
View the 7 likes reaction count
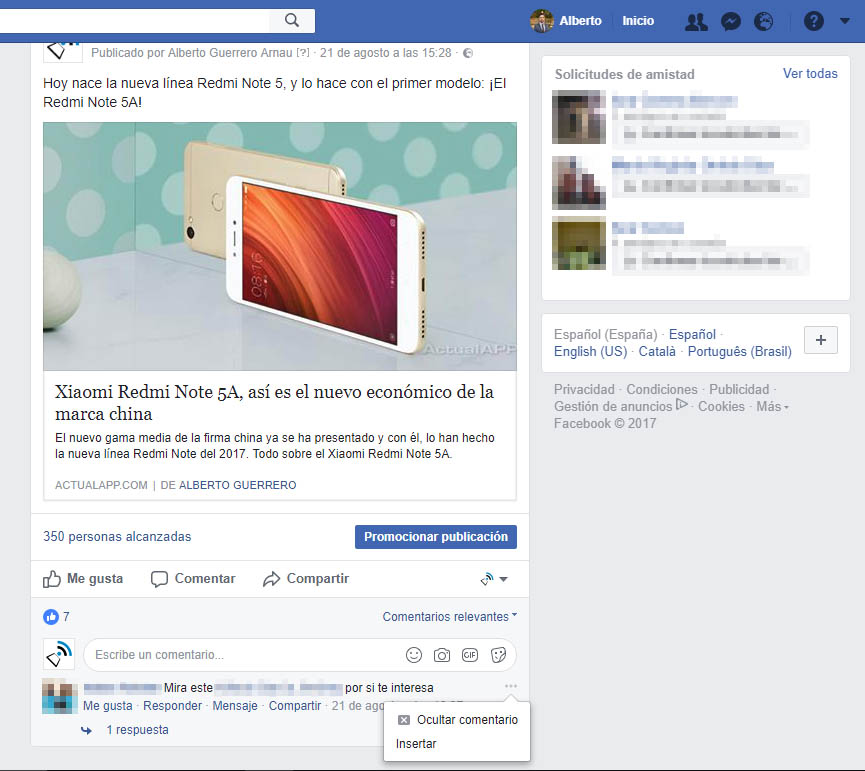pos(56,617)
